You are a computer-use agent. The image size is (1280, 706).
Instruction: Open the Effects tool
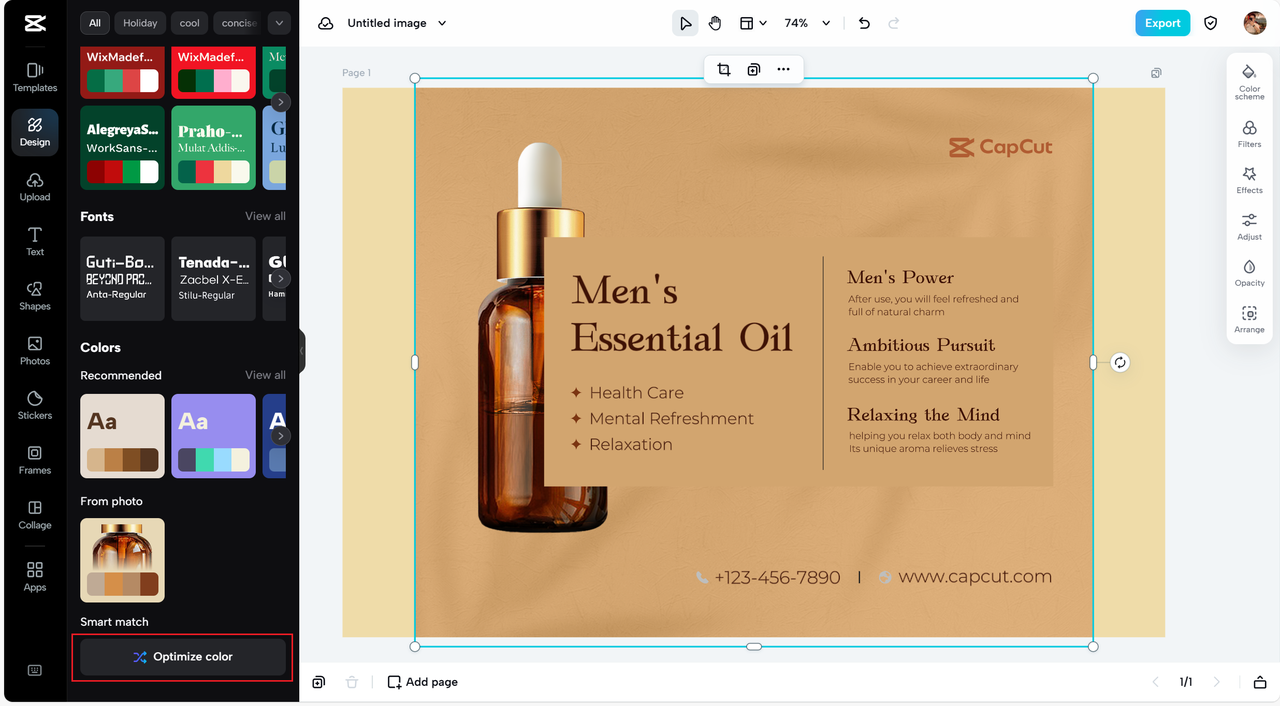click(x=1250, y=180)
